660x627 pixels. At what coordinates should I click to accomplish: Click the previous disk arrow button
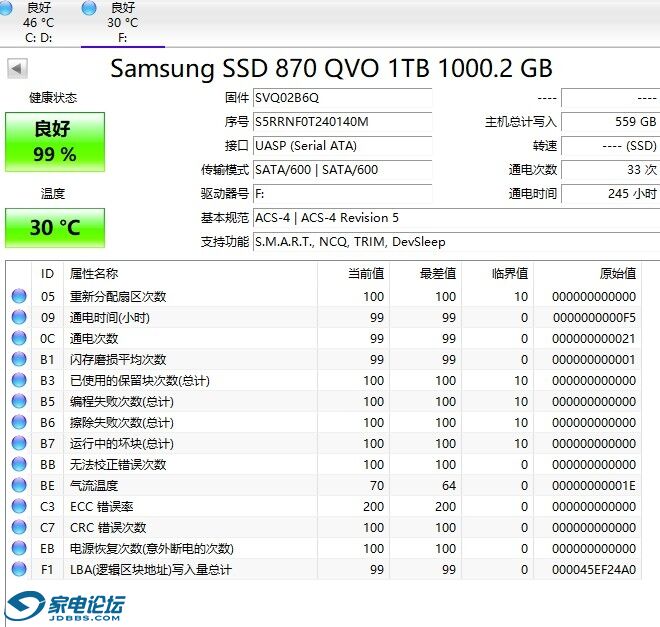click(17, 68)
